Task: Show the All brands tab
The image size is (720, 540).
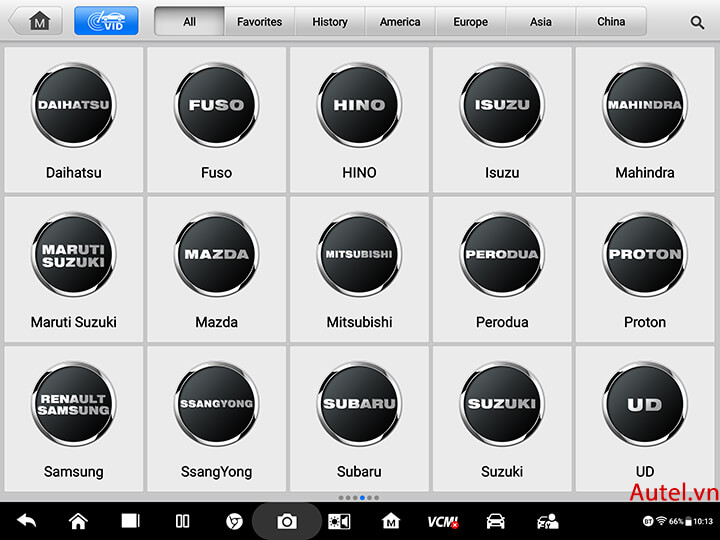Action: click(x=190, y=22)
